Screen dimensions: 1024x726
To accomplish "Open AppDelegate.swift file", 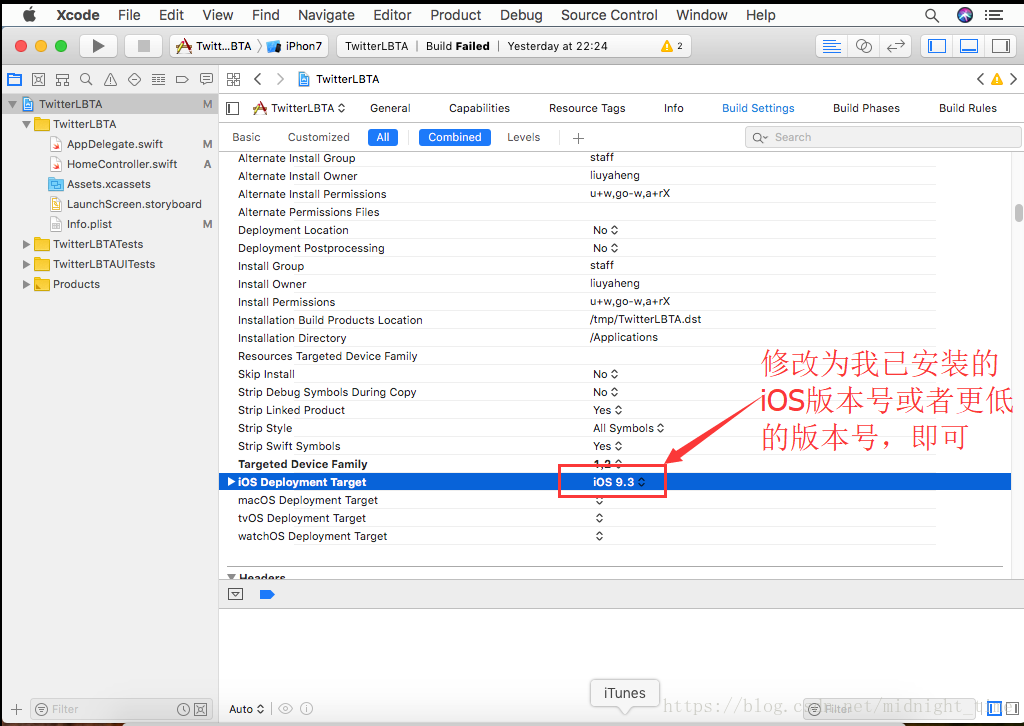I will pos(115,144).
